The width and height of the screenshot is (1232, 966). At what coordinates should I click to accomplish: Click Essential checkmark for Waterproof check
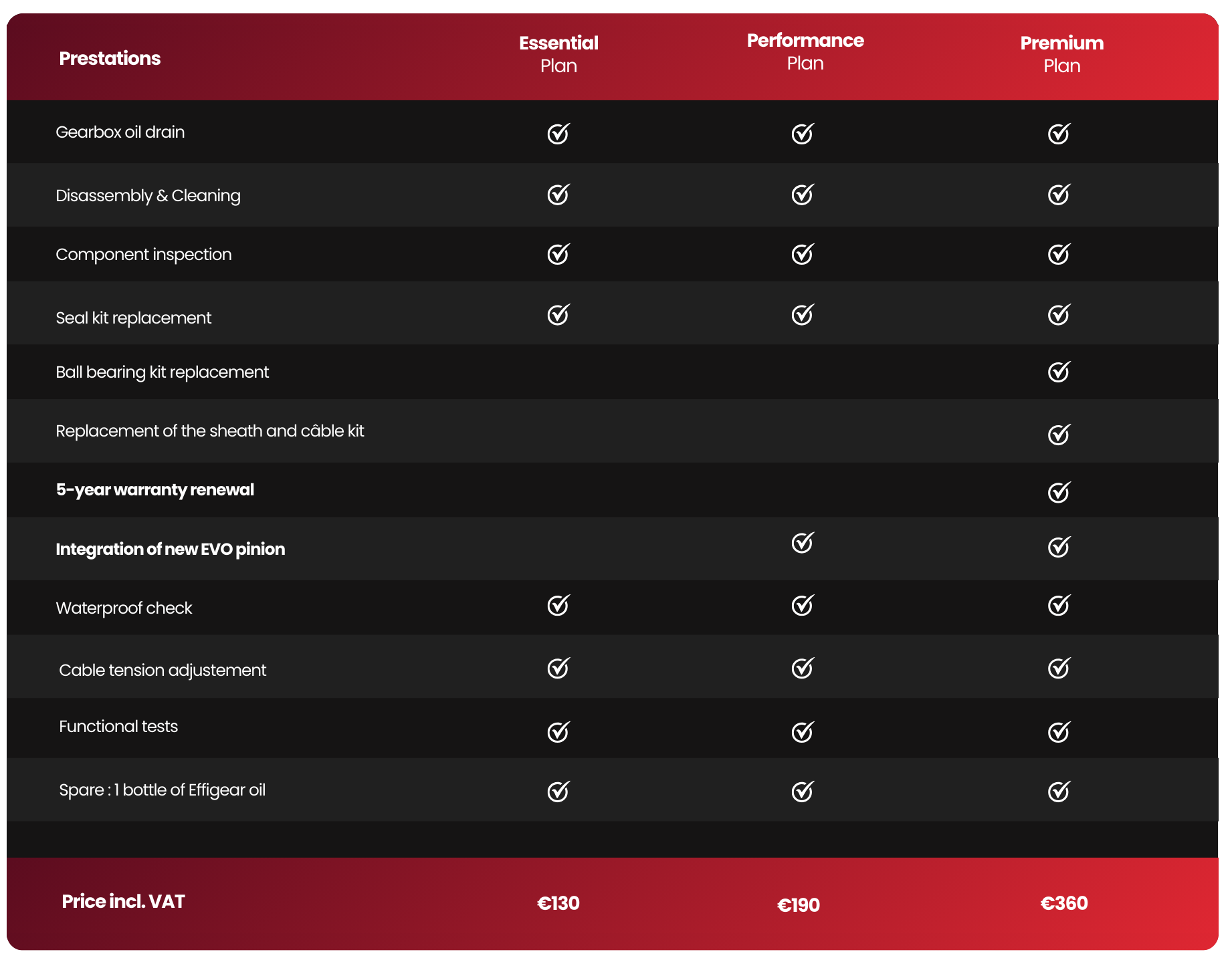(558, 605)
